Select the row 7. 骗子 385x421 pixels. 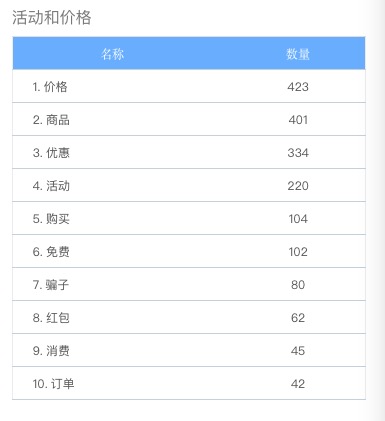(189, 284)
